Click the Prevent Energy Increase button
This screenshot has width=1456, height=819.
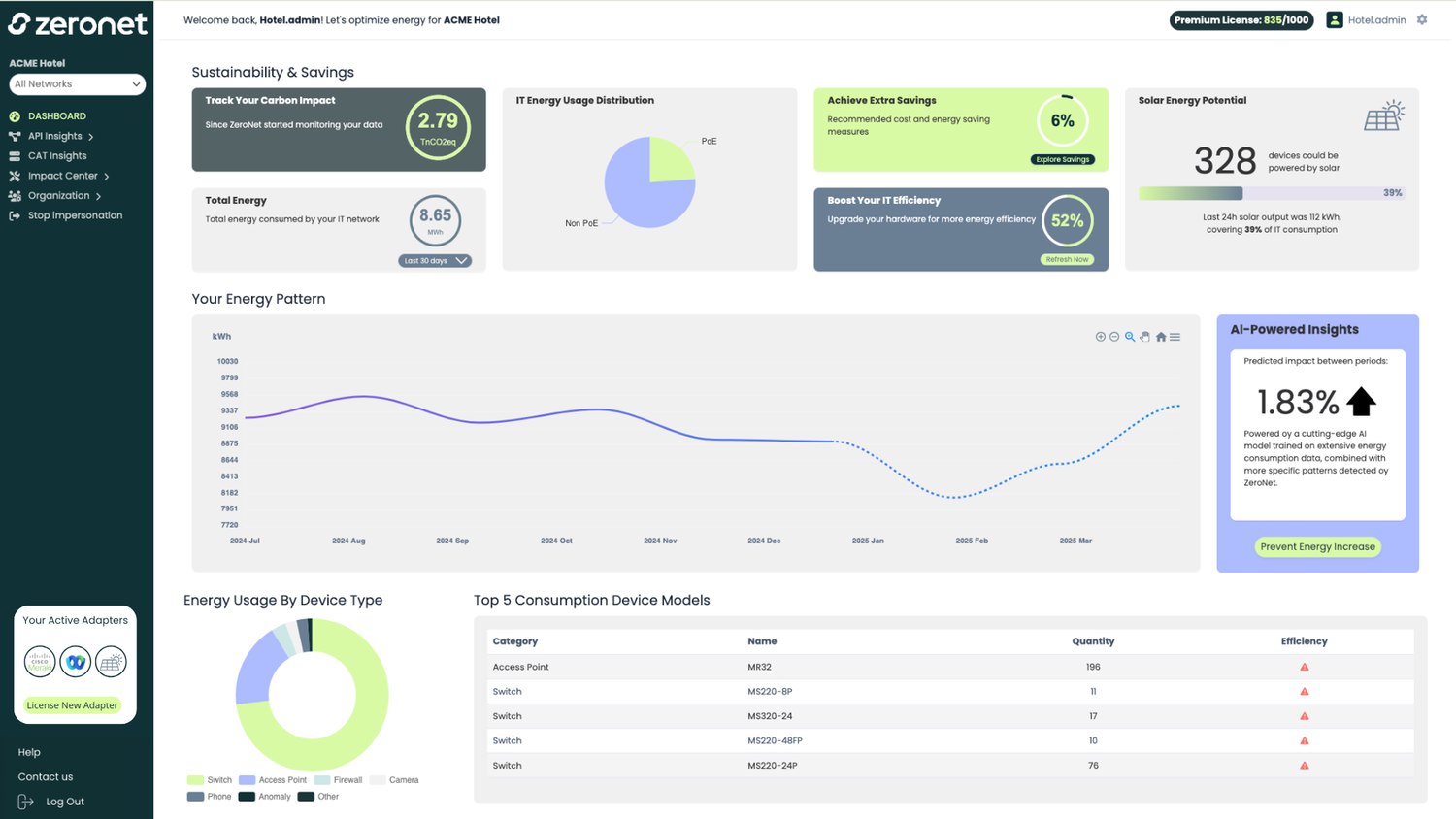pyautogui.click(x=1317, y=546)
